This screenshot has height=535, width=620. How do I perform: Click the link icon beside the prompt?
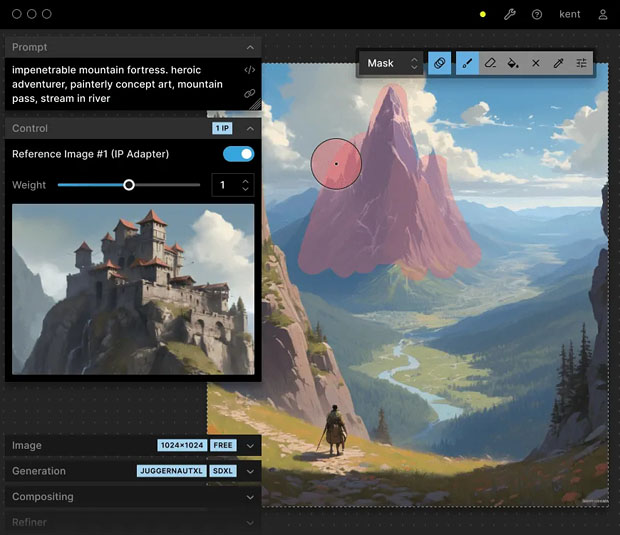point(250,93)
